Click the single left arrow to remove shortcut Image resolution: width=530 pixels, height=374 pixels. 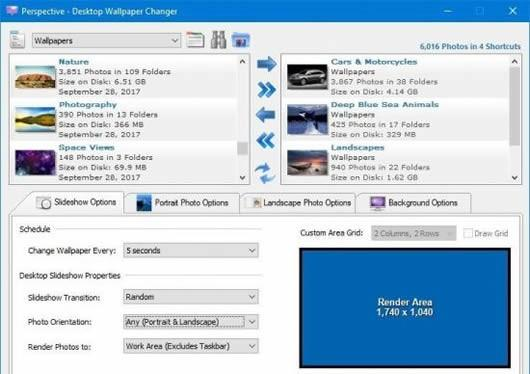[266, 115]
